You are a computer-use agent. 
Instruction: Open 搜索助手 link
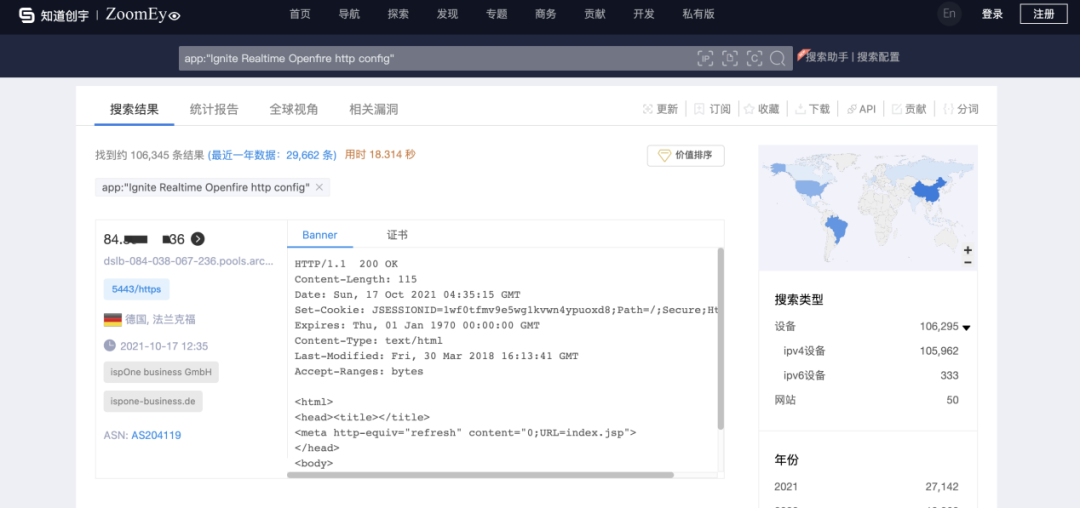point(827,57)
